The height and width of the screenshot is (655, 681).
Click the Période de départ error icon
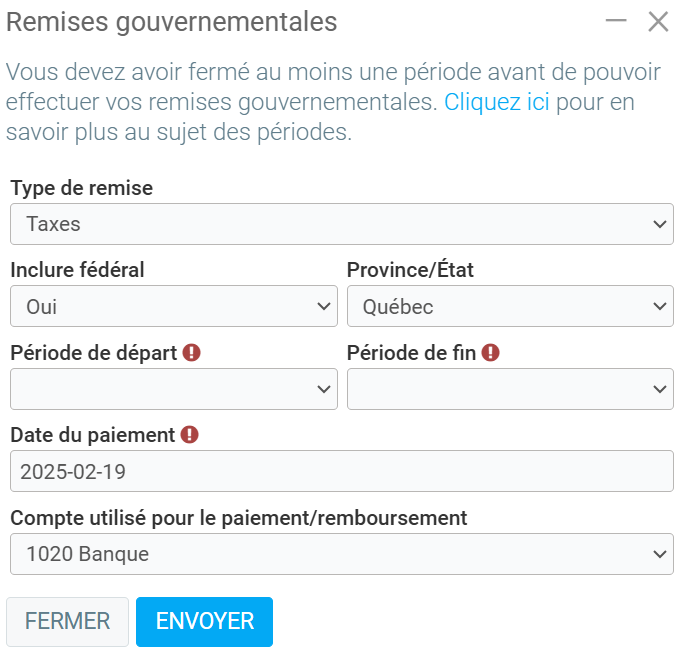pos(191,353)
